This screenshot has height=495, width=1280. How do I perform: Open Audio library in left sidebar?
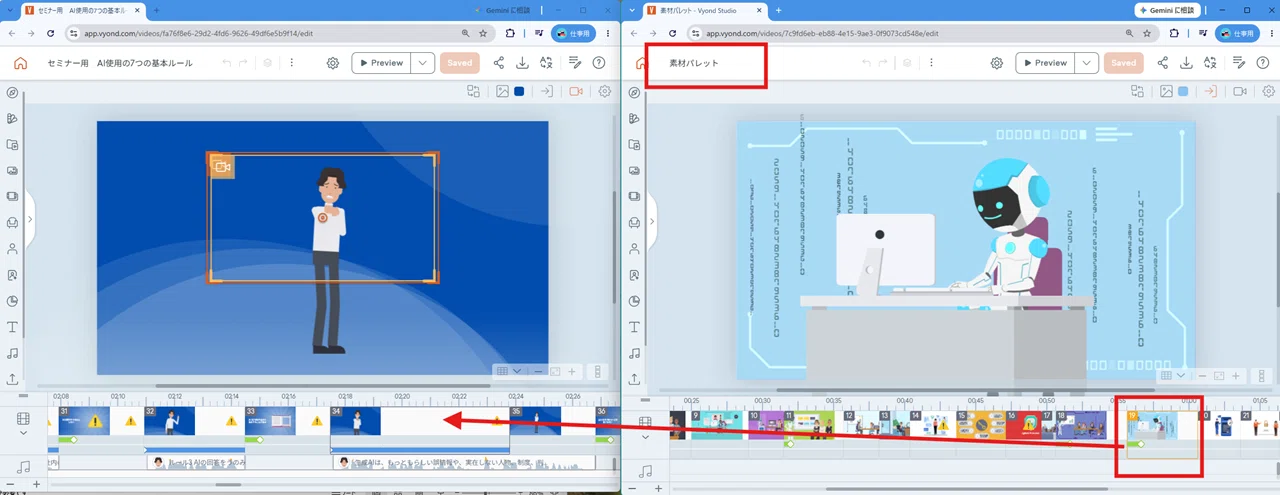pos(13,353)
